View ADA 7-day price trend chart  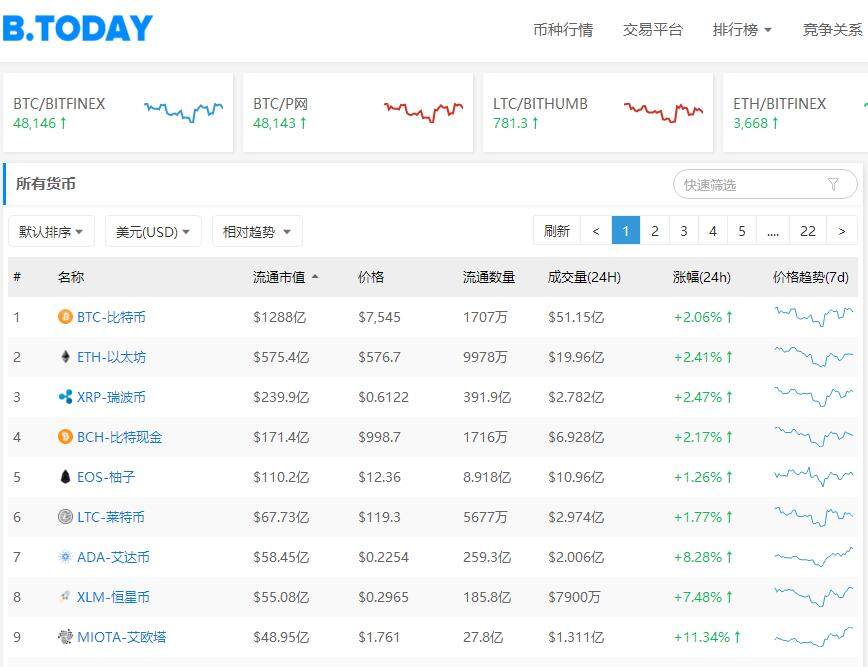tap(814, 557)
